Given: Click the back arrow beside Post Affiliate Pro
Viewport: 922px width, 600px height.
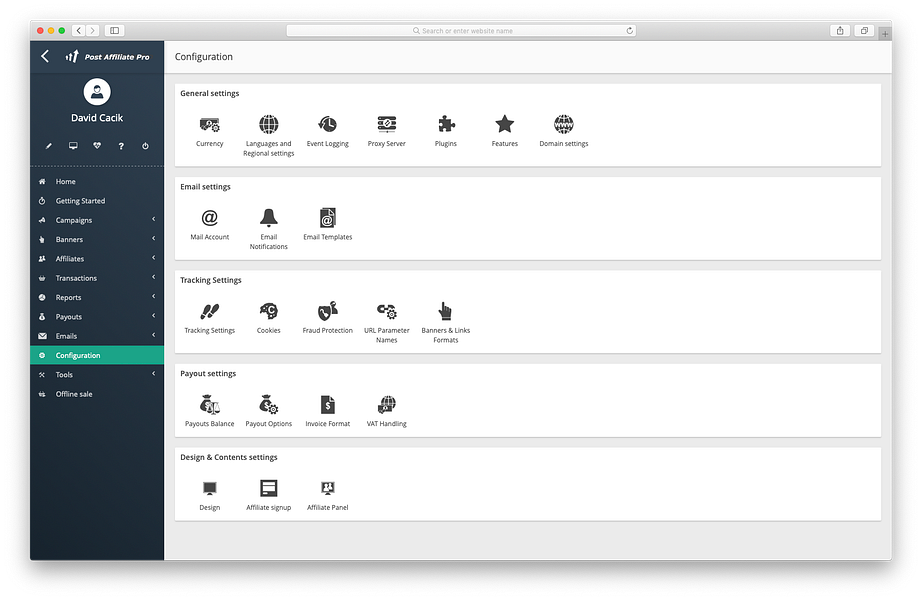Looking at the screenshot, I should pyautogui.click(x=44, y=56).
